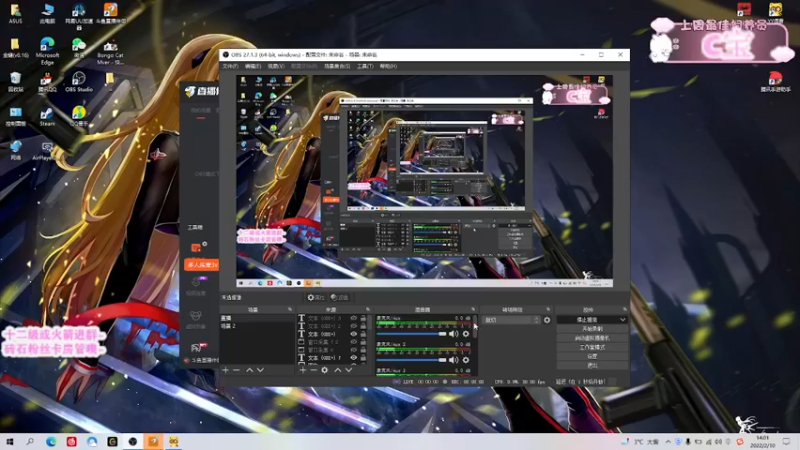The width and height of the screenshot is (800, 450).
Task: Open the 文件(F) menu in OBS
Action: [230, 66]
